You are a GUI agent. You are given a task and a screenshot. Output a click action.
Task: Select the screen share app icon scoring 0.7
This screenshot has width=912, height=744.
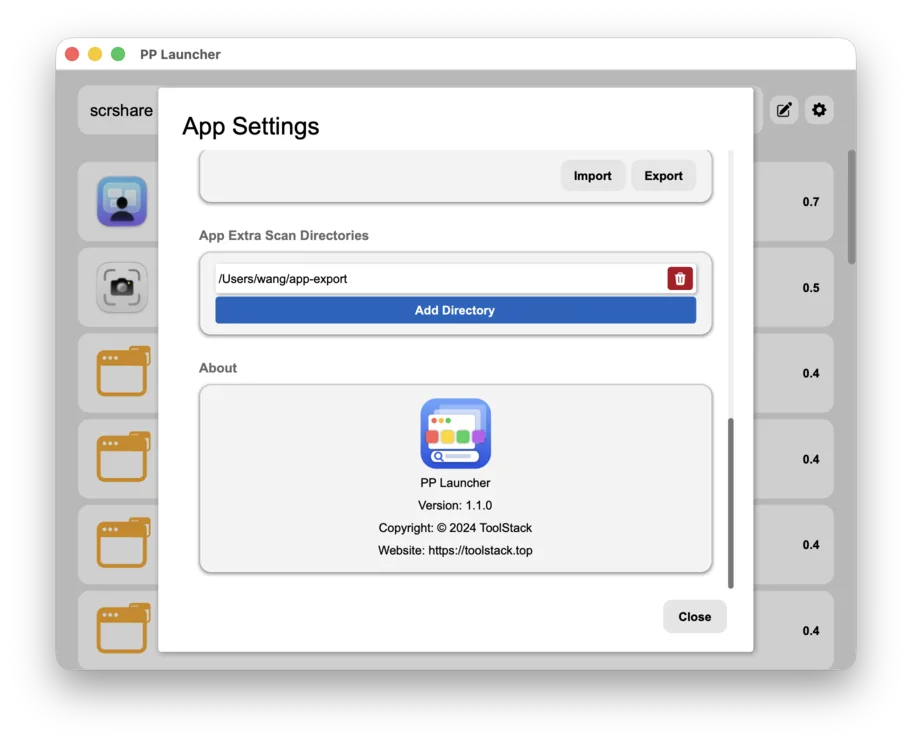pyautogui.click(x=122, y=201)
